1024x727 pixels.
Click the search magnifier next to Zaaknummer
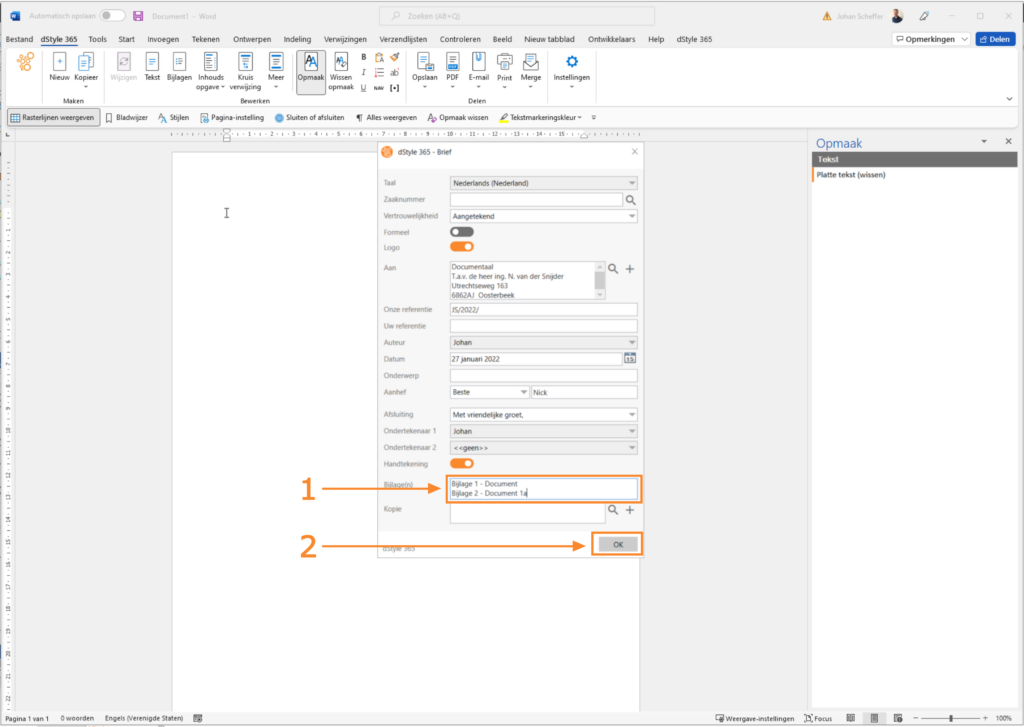tap(631, 200)
